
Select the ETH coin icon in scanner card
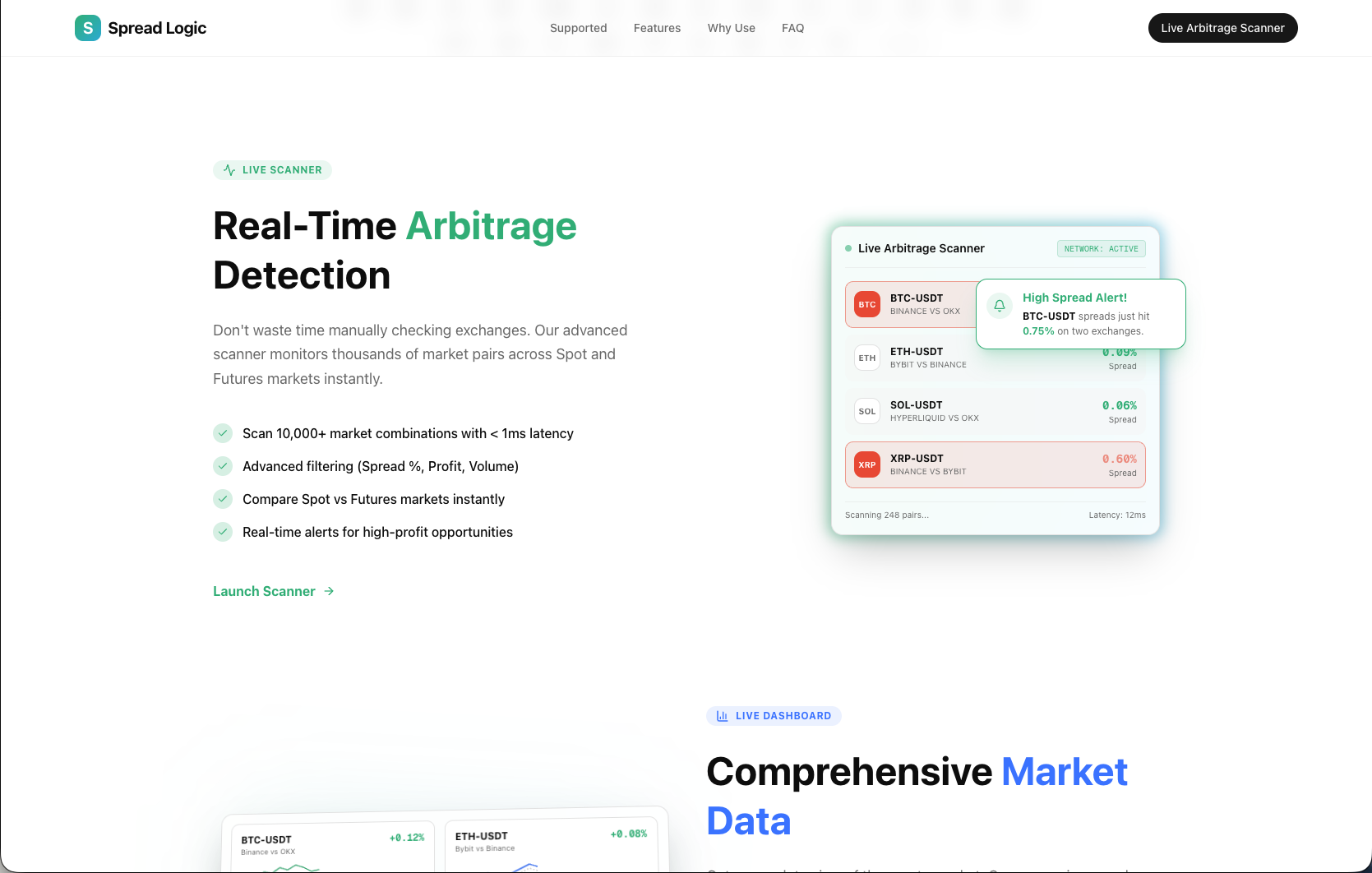[x=866, y=358]
